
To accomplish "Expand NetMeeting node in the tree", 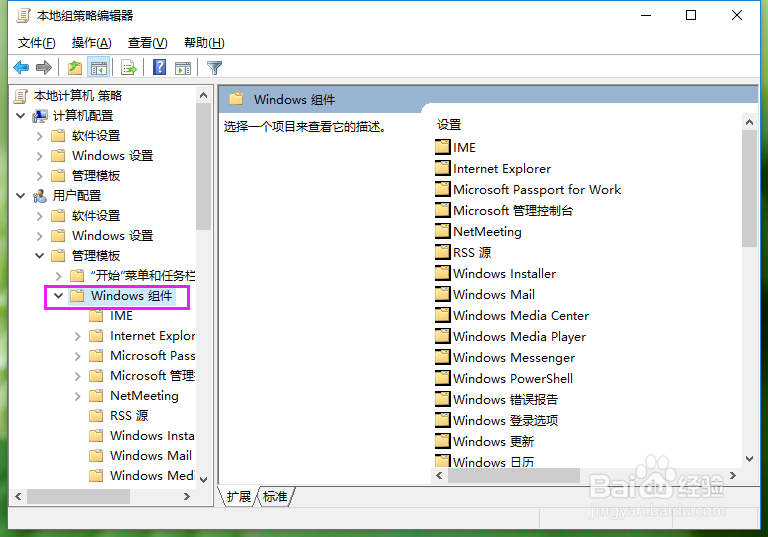I will [77, 396].
